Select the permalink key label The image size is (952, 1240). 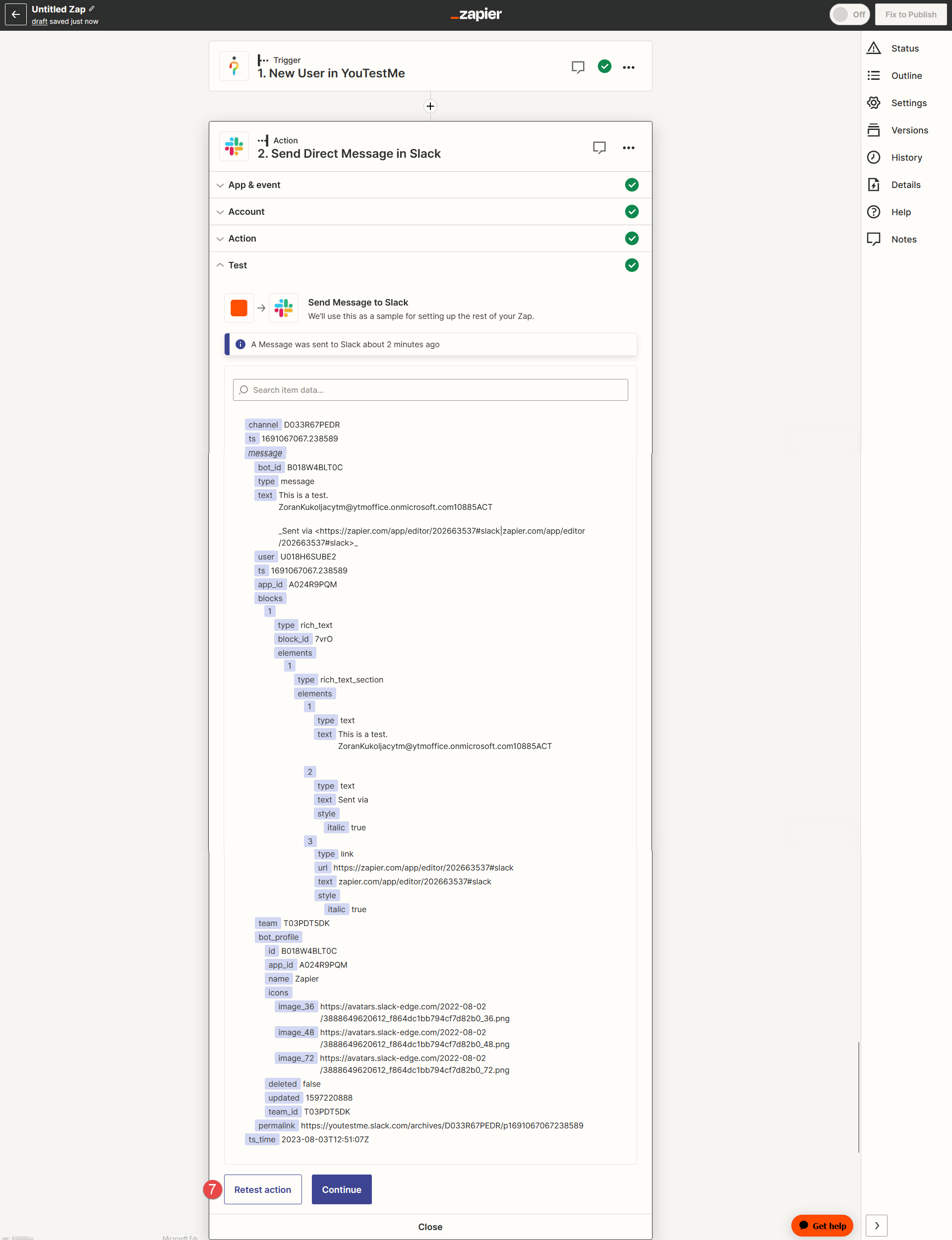tap(277, 1125)
